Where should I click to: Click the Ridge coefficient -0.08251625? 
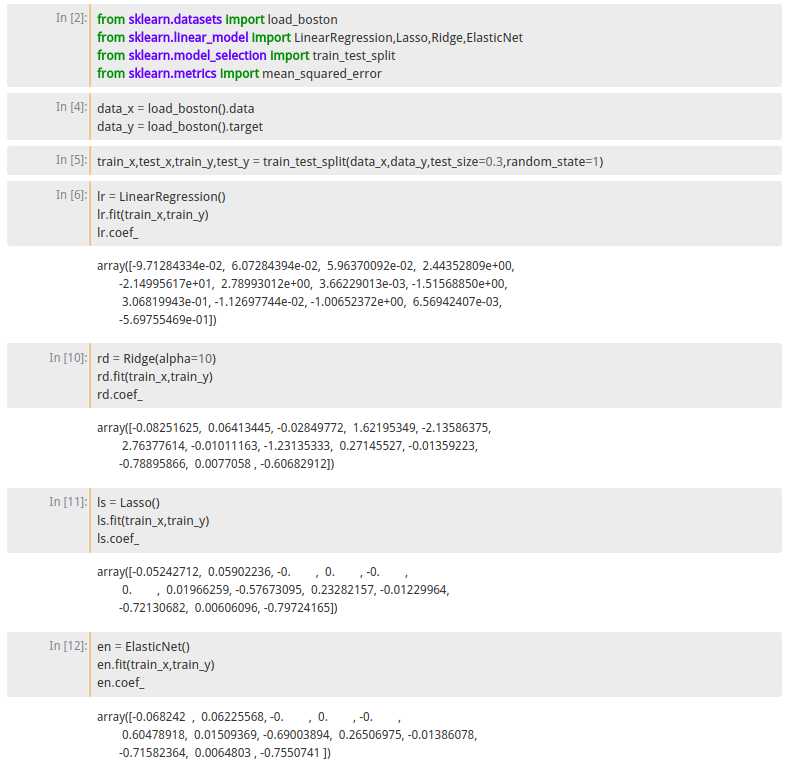point(165,428)
